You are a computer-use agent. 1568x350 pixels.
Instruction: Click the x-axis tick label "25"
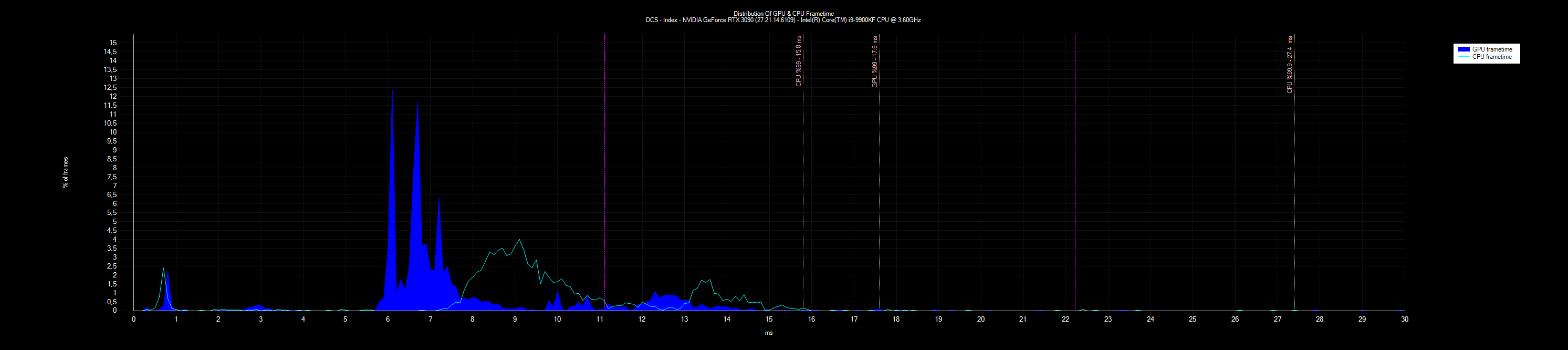click(x=1193, y=320)
